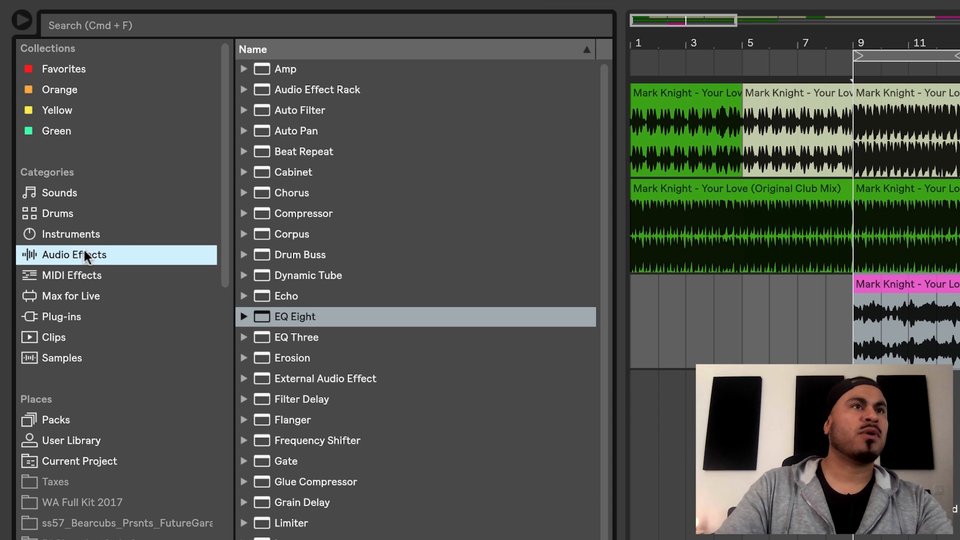Select the Your Love (Original Club Mix) clip
Viewport: 960px width, 540px height.
(x=741, y=226)
